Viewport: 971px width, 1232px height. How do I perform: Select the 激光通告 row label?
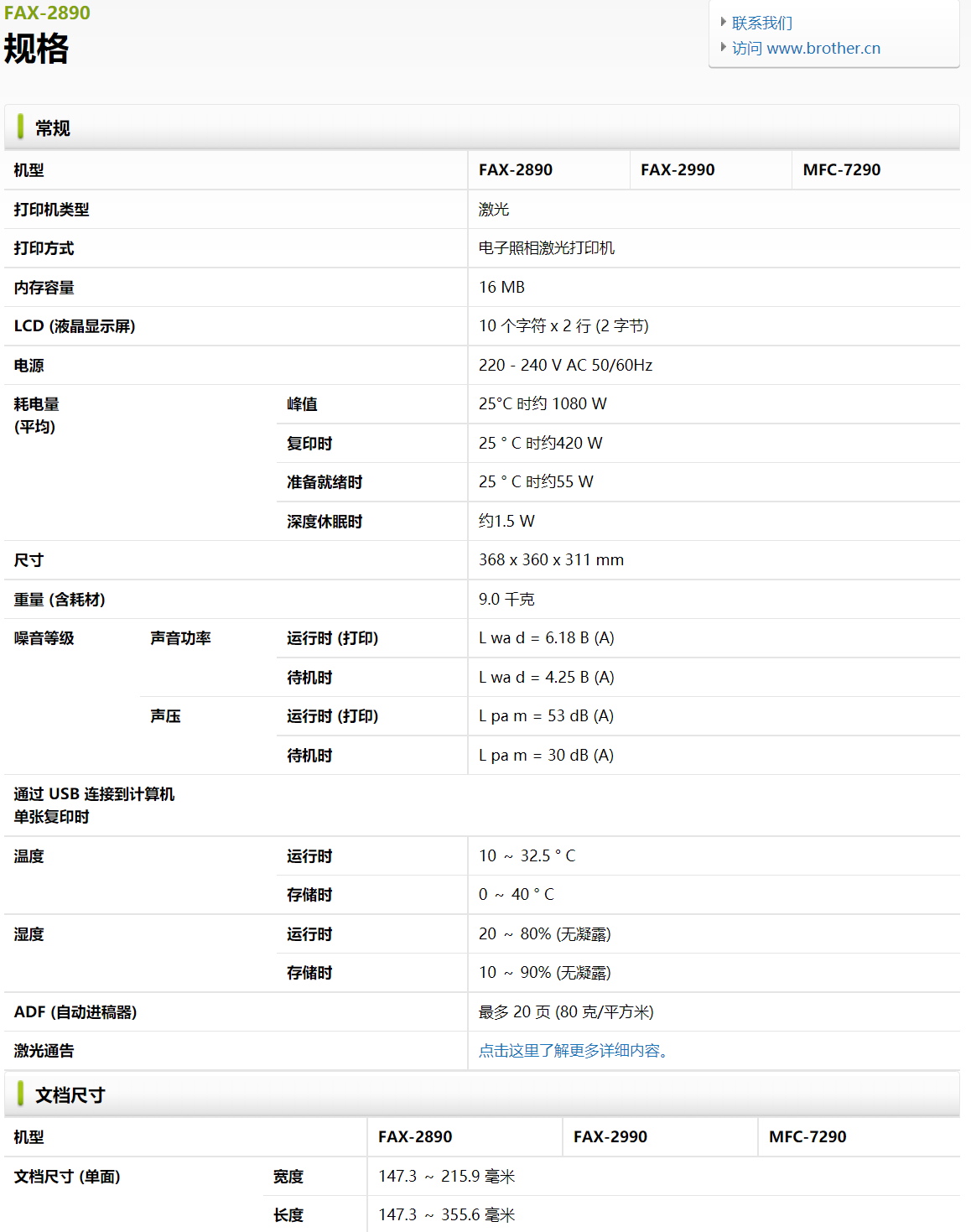click(x=44, y=1051)
